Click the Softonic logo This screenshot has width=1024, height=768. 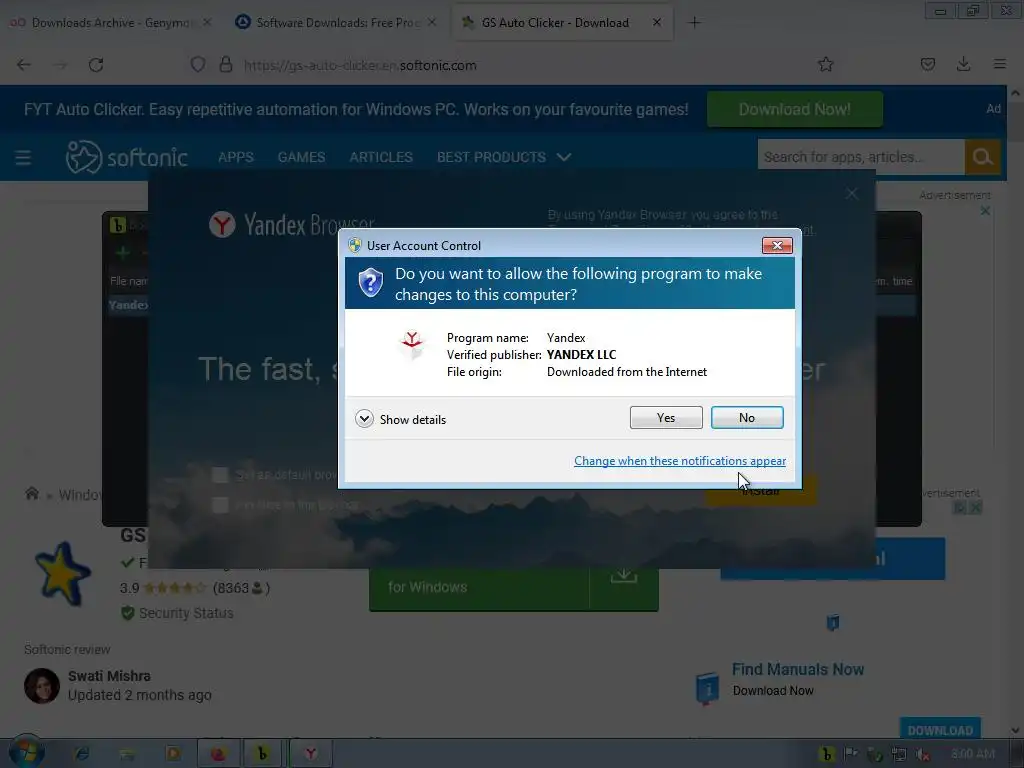tap(127, 157)
